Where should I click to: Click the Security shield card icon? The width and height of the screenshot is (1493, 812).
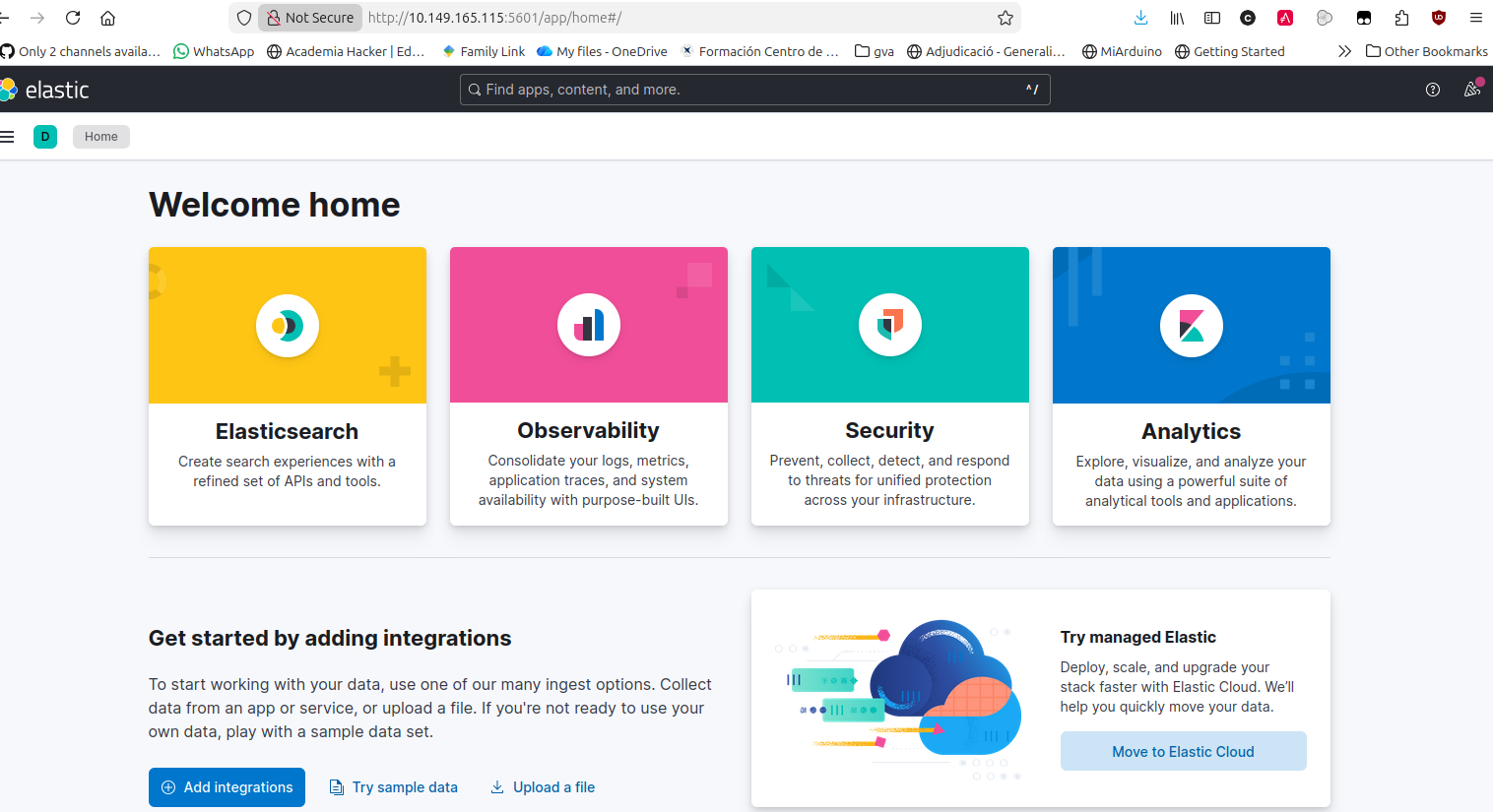click(x=890, y=325)
